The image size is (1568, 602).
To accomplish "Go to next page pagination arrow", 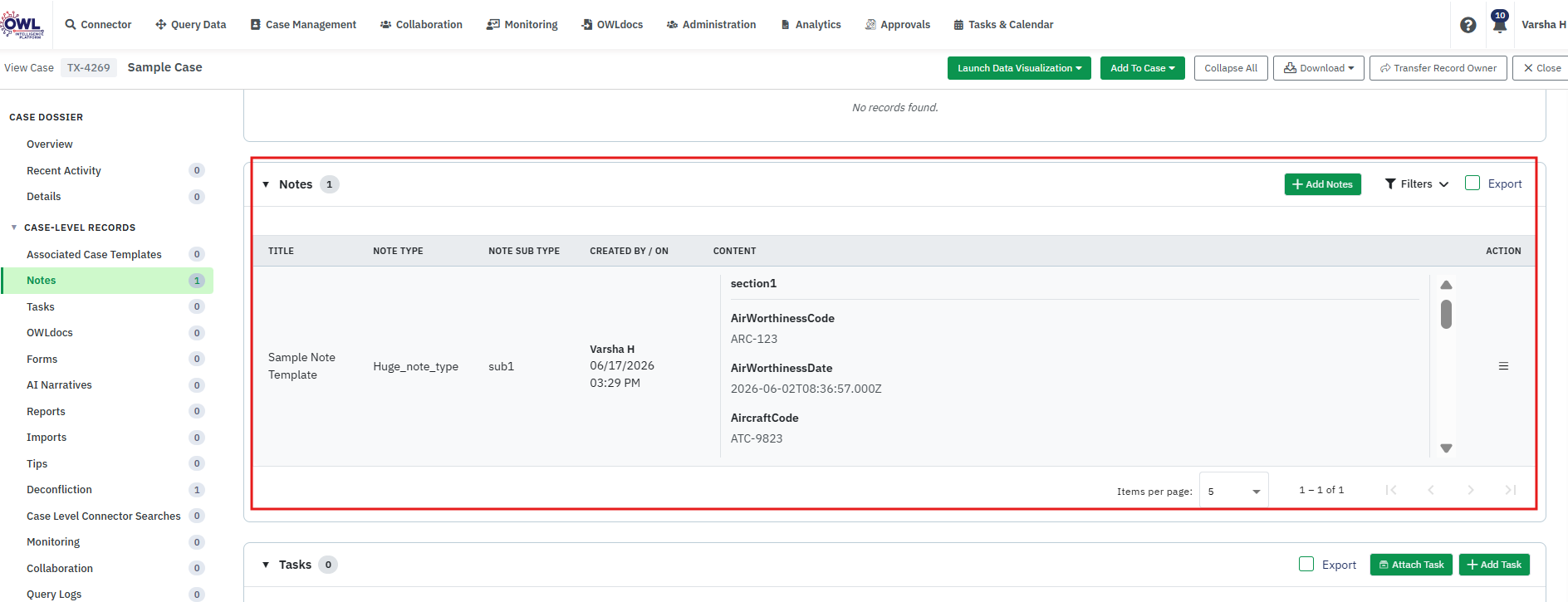I will coord(1471,490).
